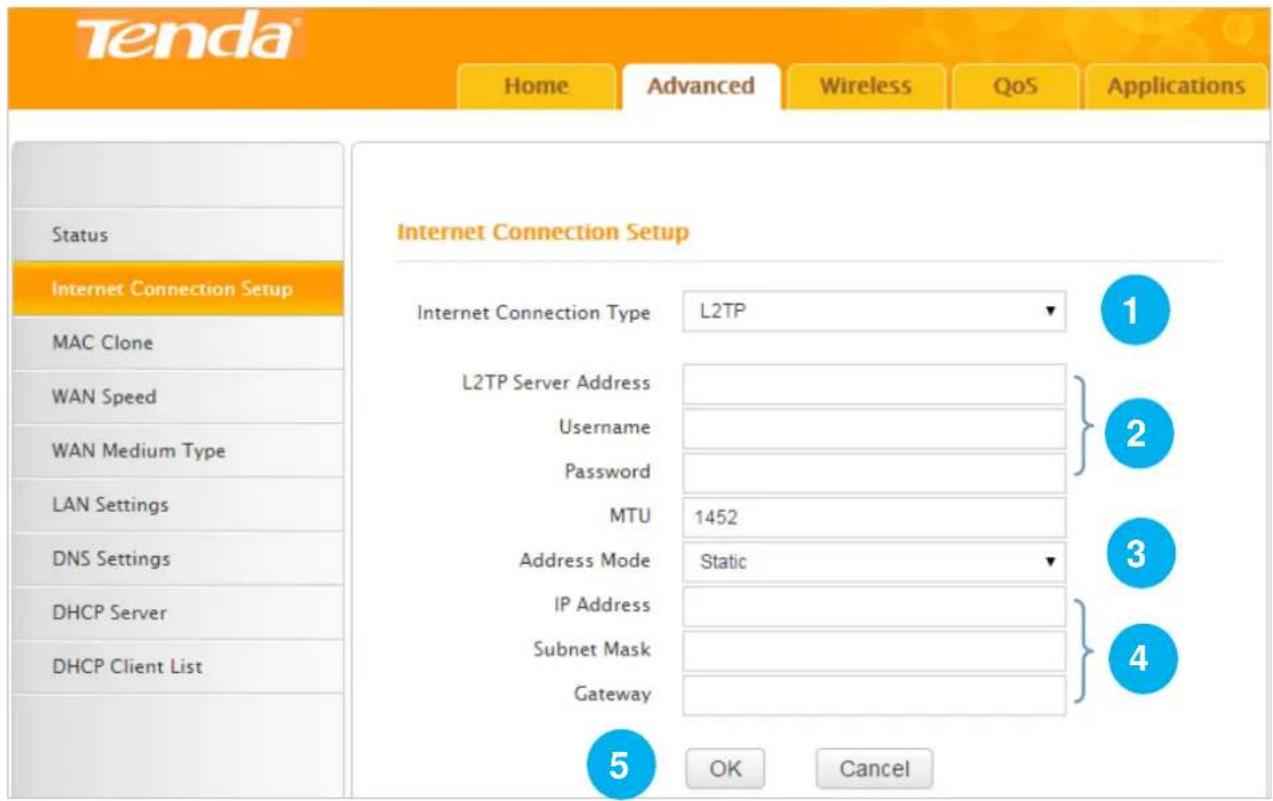Go to DNS Settings
The width and height of the screenshot is (1273, 801).
(175, 559)
